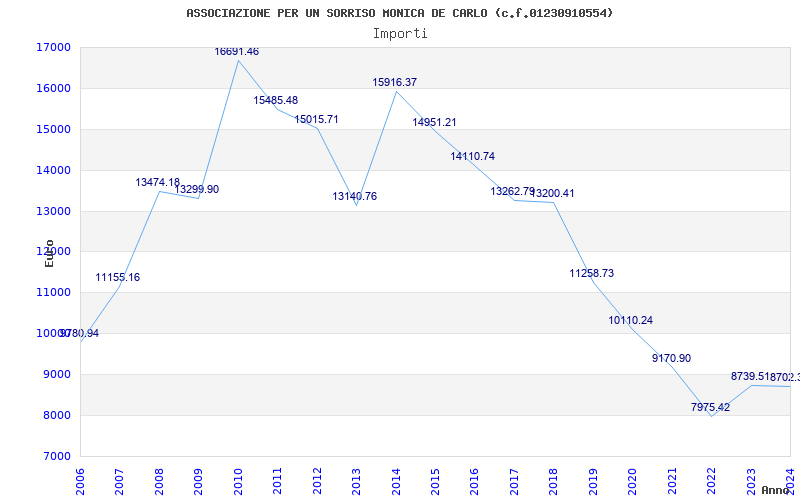Viewport: 800px width, 500px height.
Task: Select the data label 11258.73
Action: point(591,273)
